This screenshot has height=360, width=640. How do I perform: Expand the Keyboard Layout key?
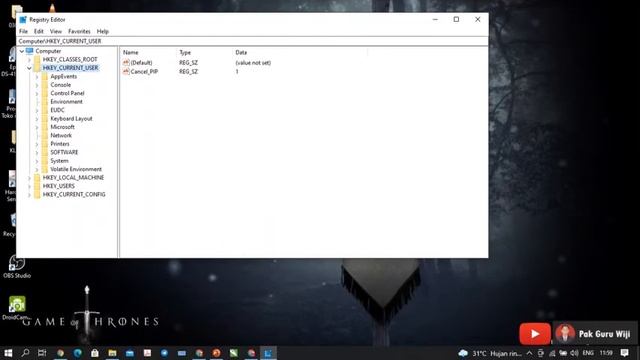(x=37, y=119)
